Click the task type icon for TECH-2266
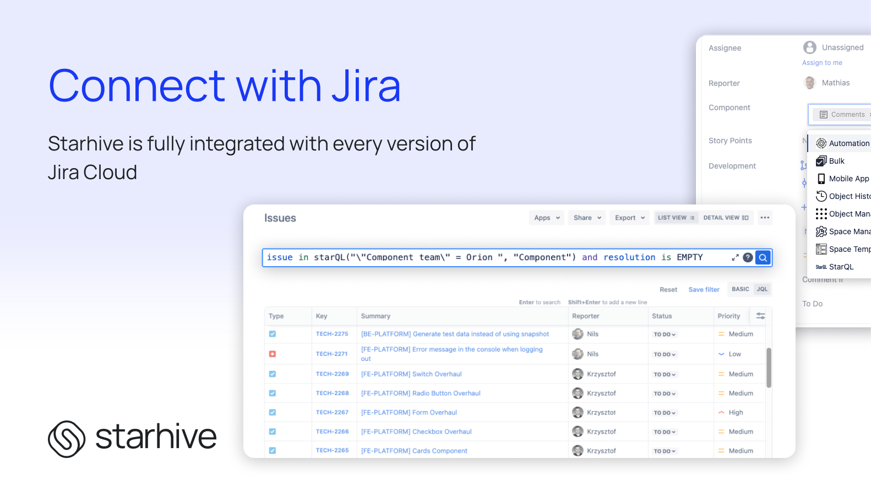 272,432
